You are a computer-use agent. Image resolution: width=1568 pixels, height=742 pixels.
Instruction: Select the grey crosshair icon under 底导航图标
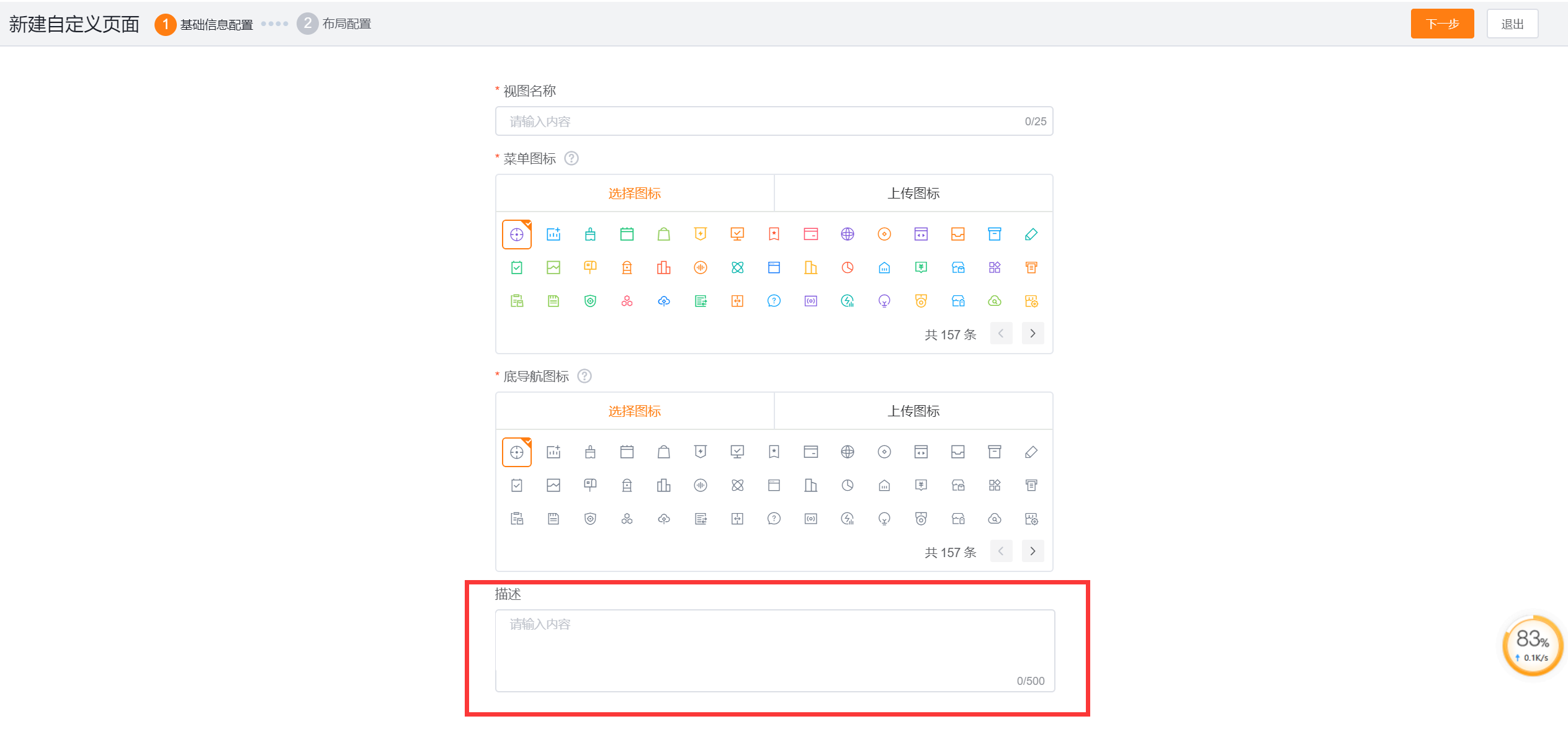516,452
